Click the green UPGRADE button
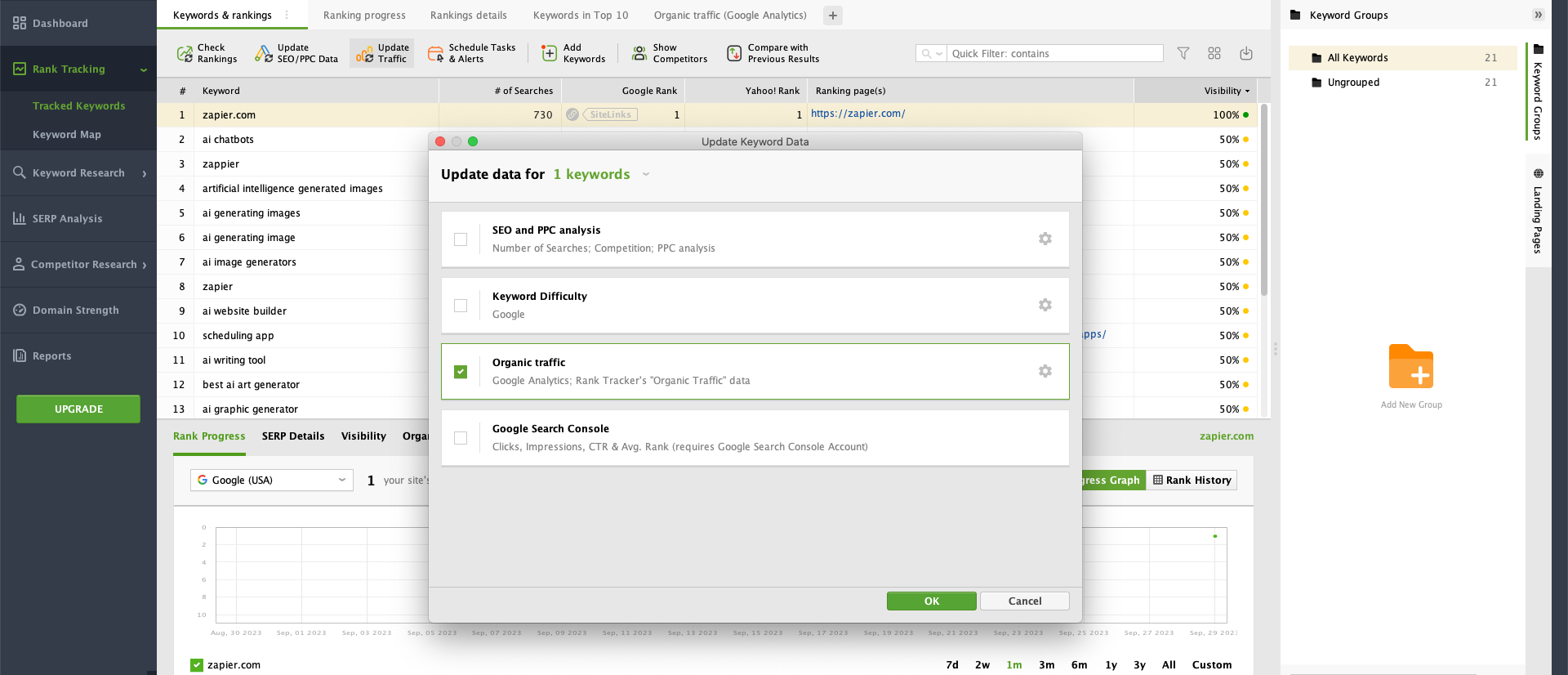Viewport: 1568px width, 675px height. (x=78, y=409)
